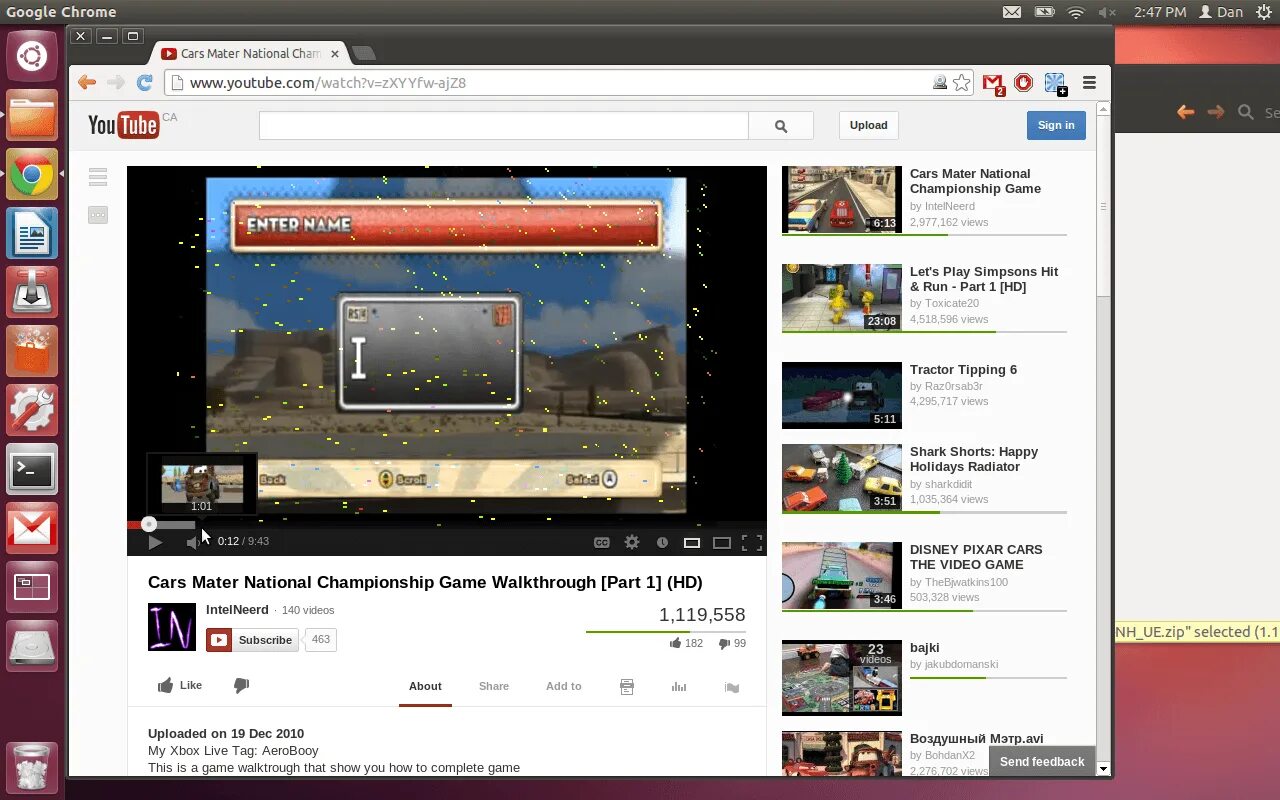Click the Sign in button

[x=1056, y=125]
